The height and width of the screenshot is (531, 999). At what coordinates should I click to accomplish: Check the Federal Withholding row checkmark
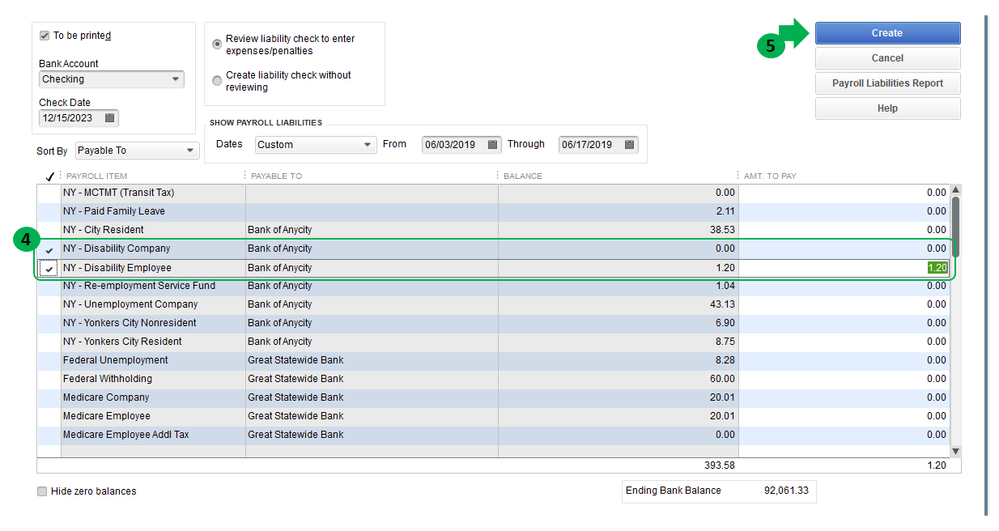click(49, 379)
